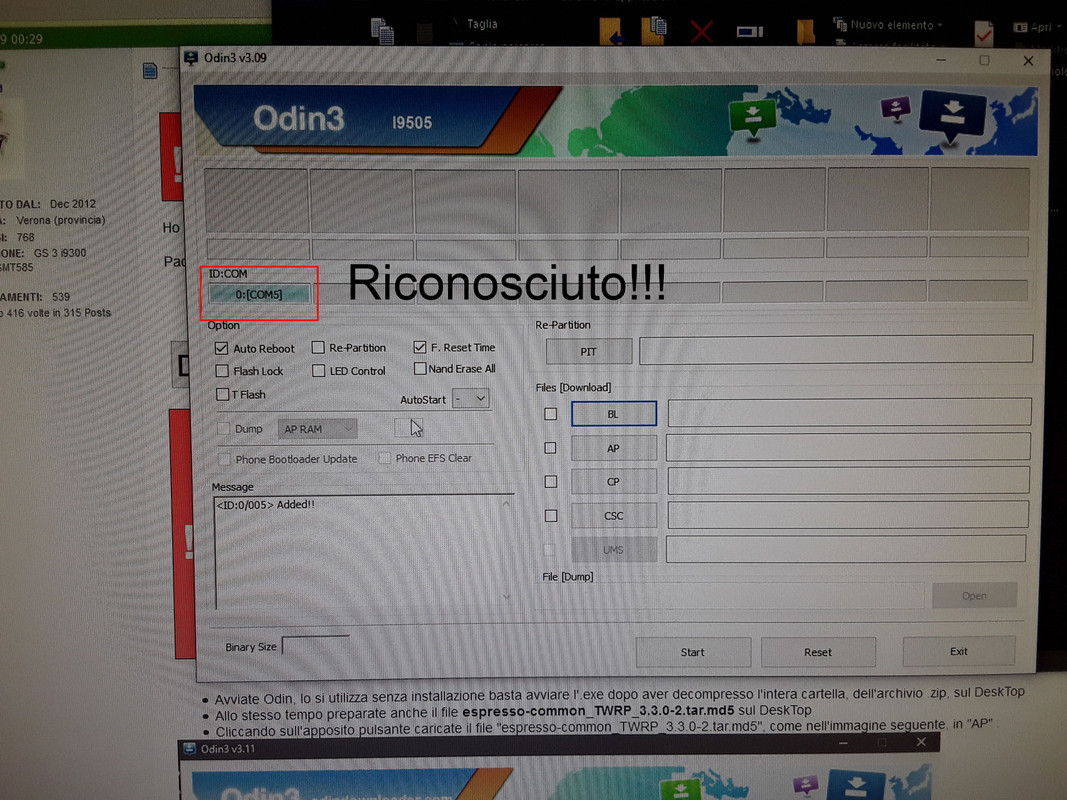Click the Reset button
Viewport: 1067px width, 800px height.
818,652
